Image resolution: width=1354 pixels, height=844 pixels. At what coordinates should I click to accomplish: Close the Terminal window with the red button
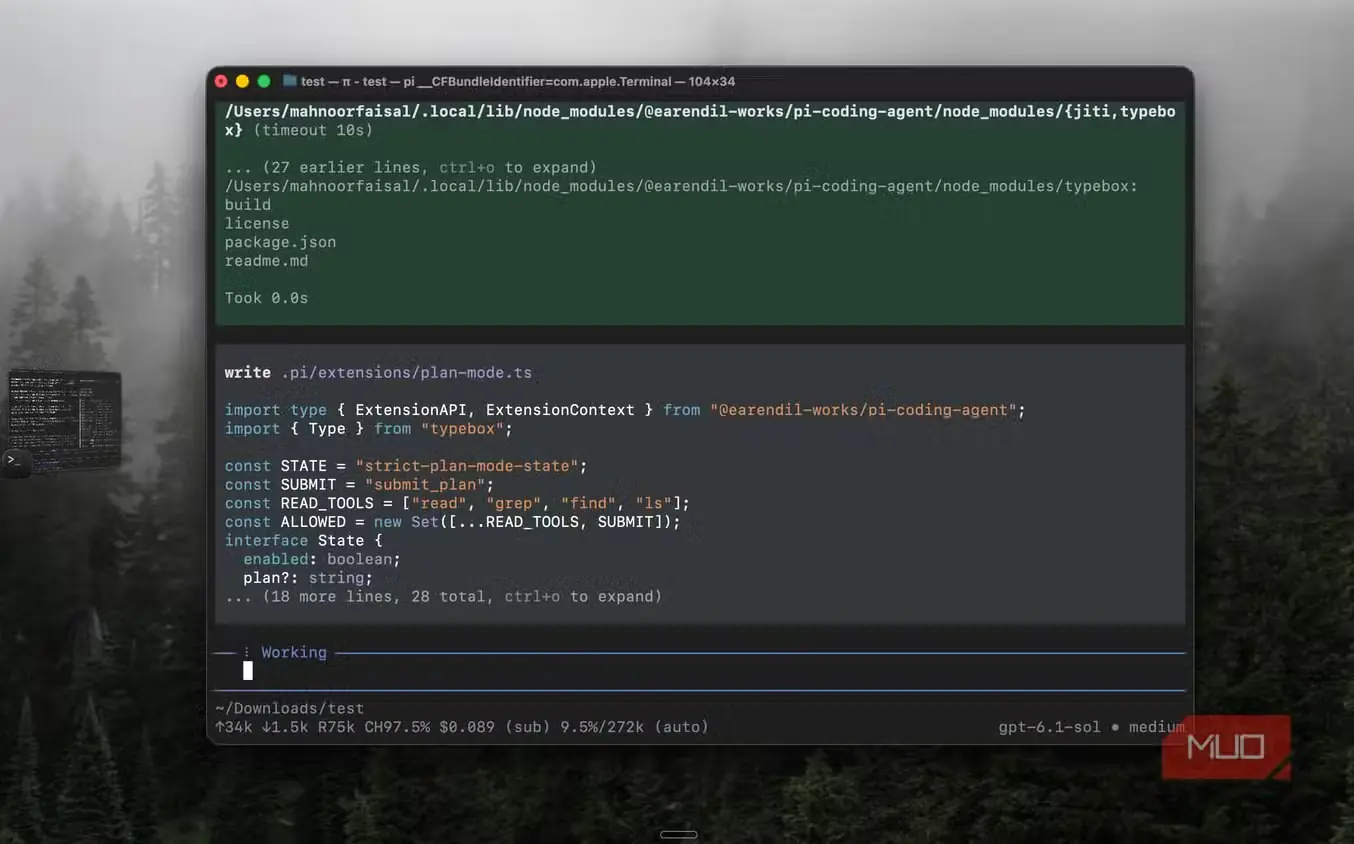click(x=222, y=81)
